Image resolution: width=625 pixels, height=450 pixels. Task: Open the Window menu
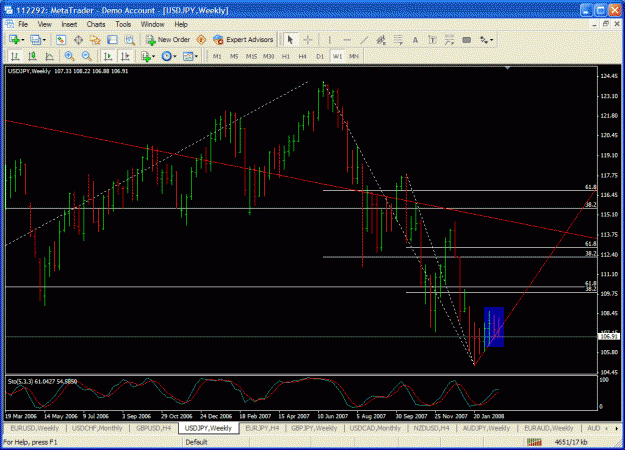point(152,24)
